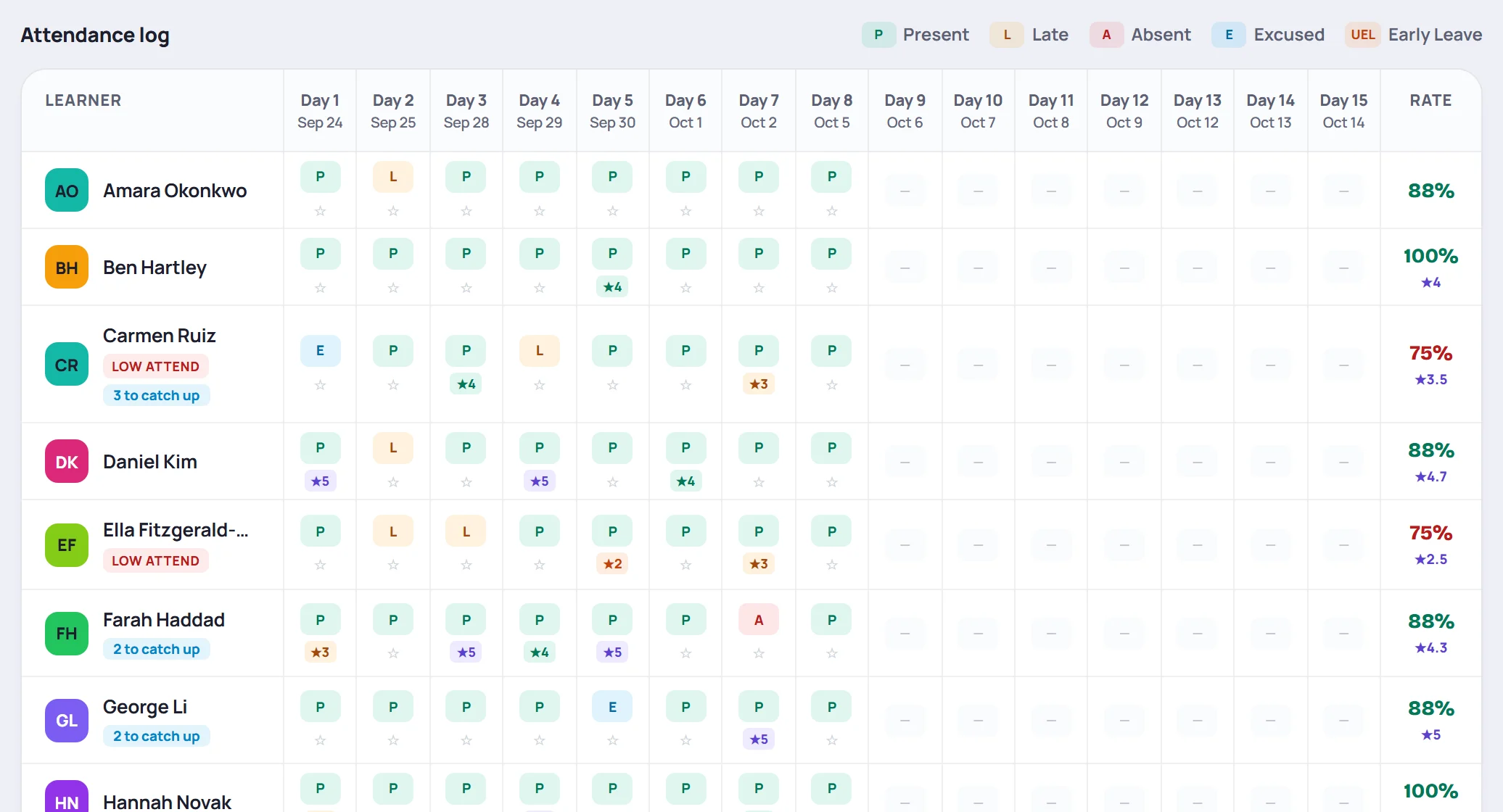Click the Present legend swatch
1503x812 pixels.
(878, 35)
